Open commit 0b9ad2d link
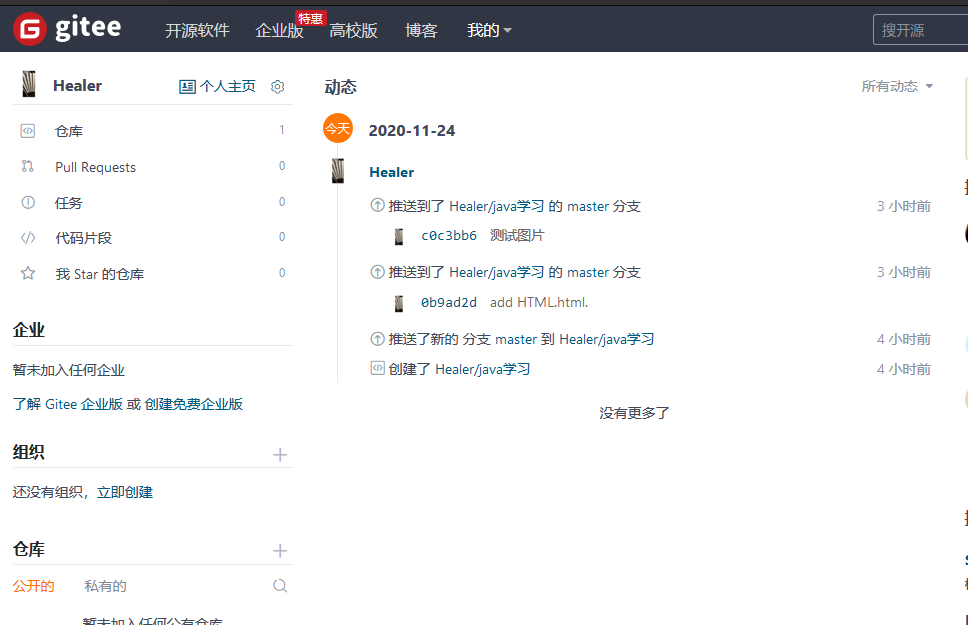The height and width of the screenshot is (625, 968). (x=449, y=302)
